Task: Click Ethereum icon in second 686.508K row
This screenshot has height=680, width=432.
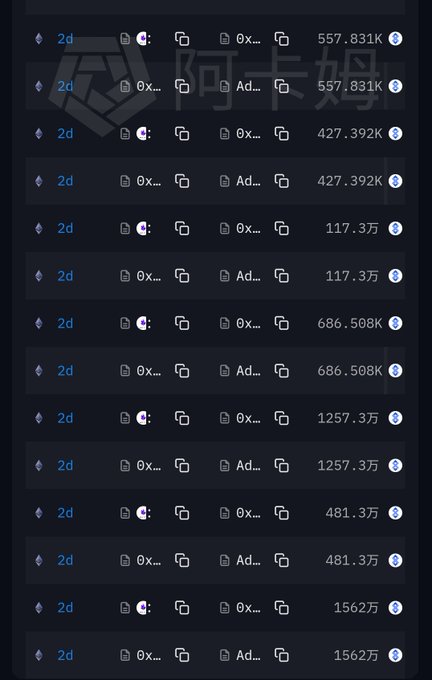Action: point(39,371)
